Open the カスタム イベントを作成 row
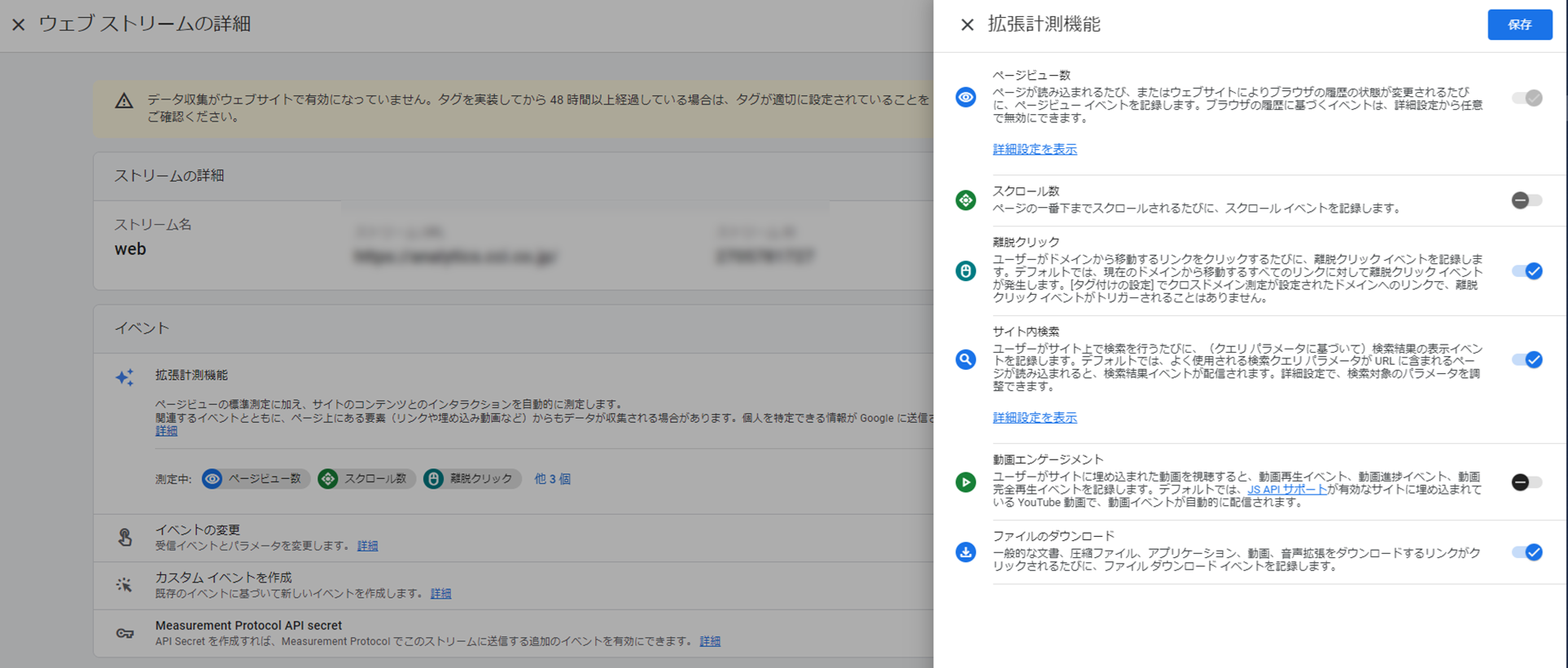The height and width of the screenshot is (668, 1568). tap(514, 586)
